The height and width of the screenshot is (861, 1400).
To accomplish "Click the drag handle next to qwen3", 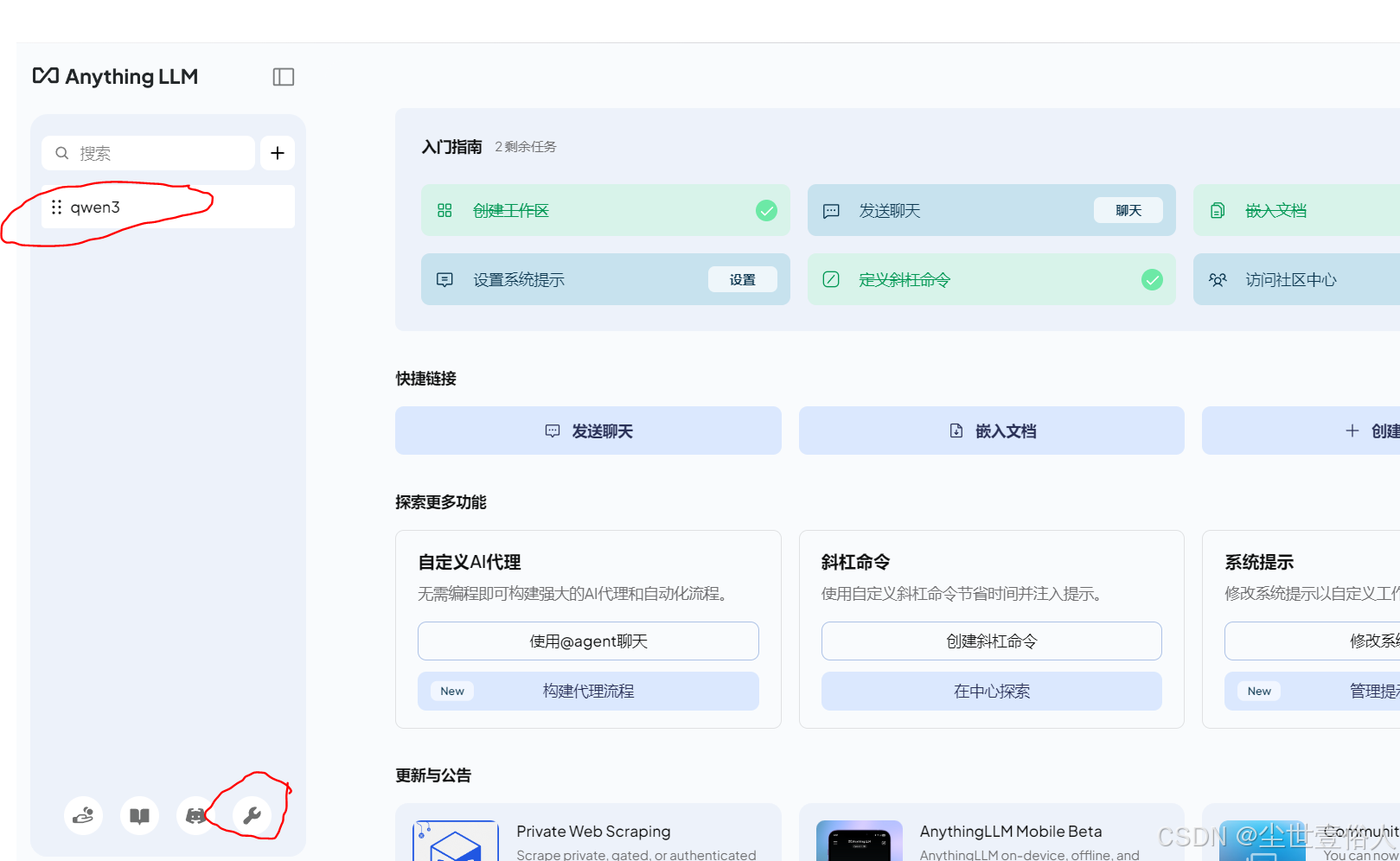I will (x=56, y=207).
